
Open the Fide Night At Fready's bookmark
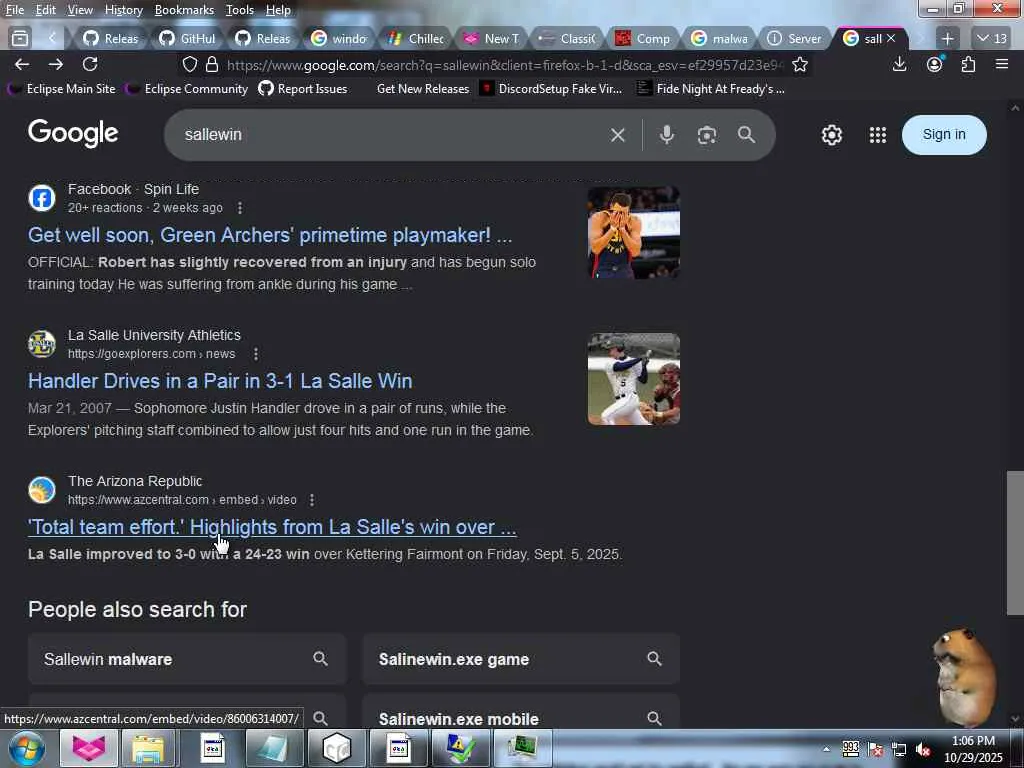click(712, 88)
